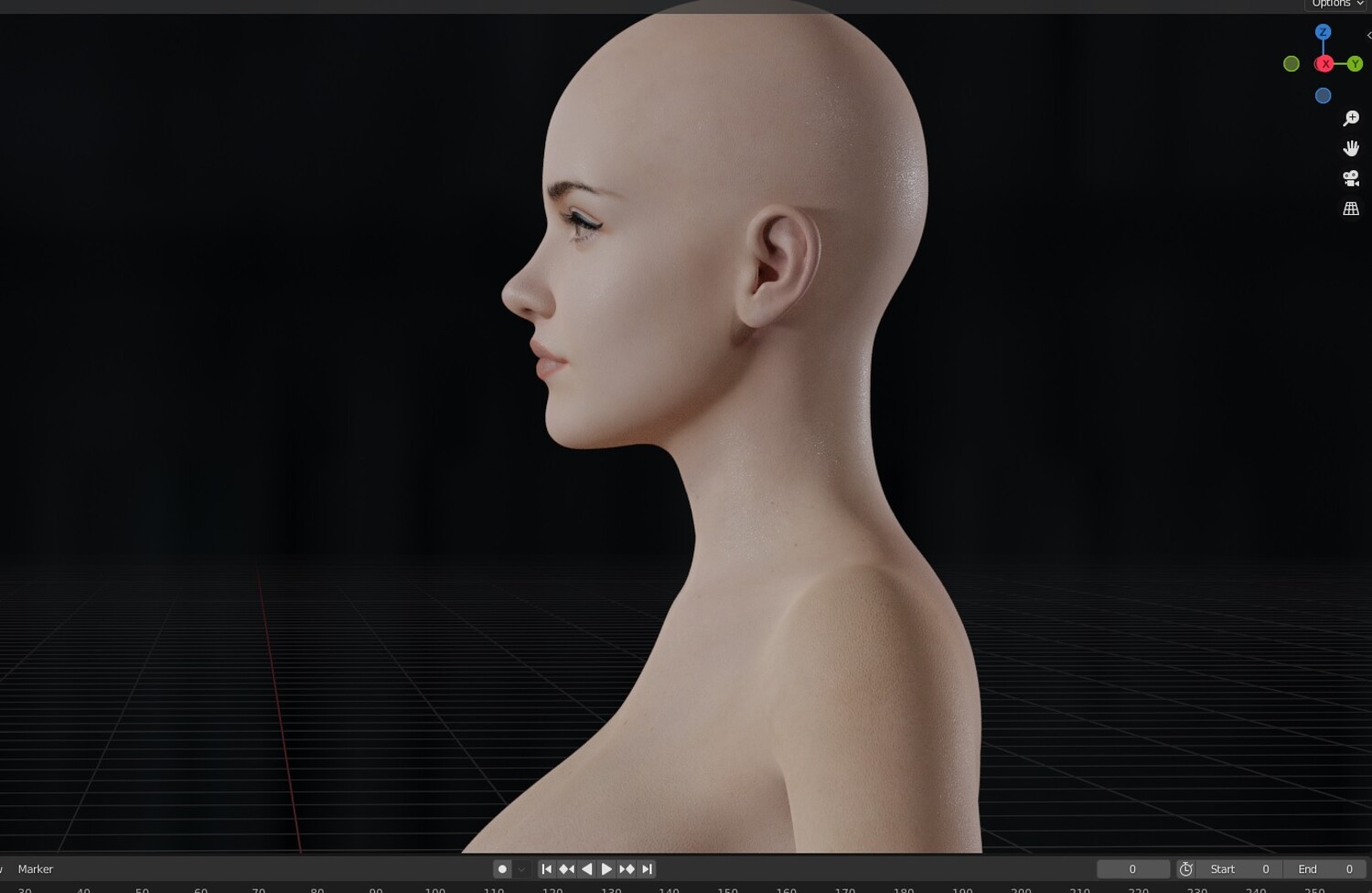Click the unlabeled blue negative Z gizmo handle
The image size is (1372, 893).
(x=1323, y=95)
